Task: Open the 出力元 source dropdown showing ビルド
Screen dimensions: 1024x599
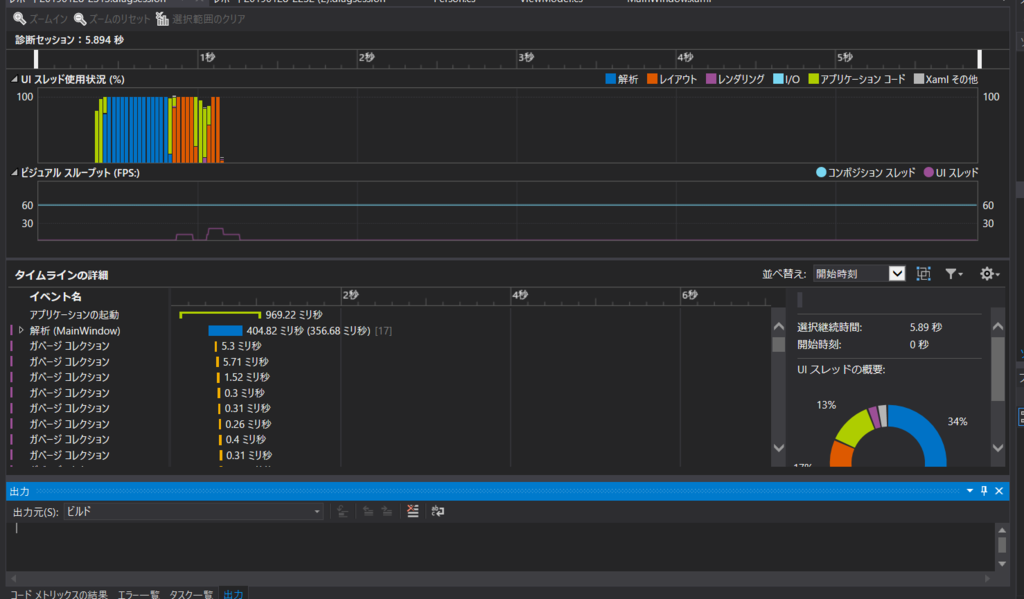Action: click(x=193, y=511)
